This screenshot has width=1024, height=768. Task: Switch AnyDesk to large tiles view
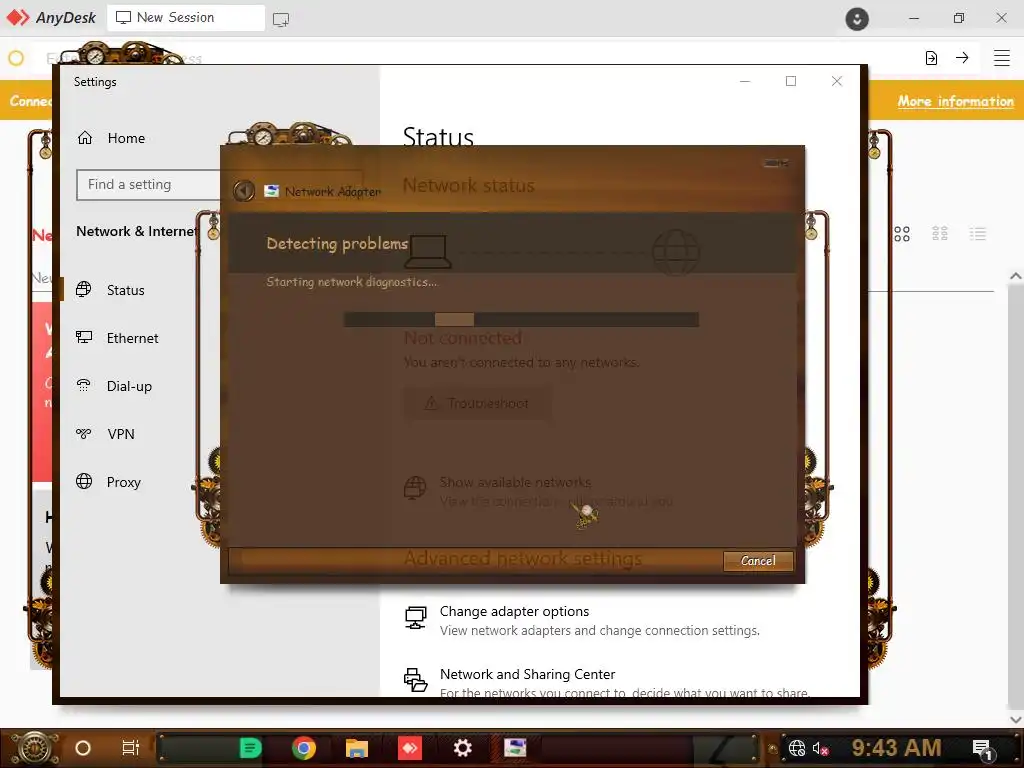click(902, 234)
